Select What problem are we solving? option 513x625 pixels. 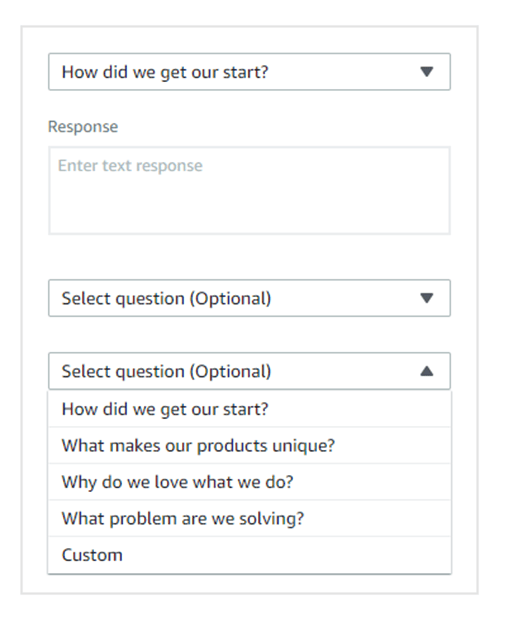click(x=250, y=519)
